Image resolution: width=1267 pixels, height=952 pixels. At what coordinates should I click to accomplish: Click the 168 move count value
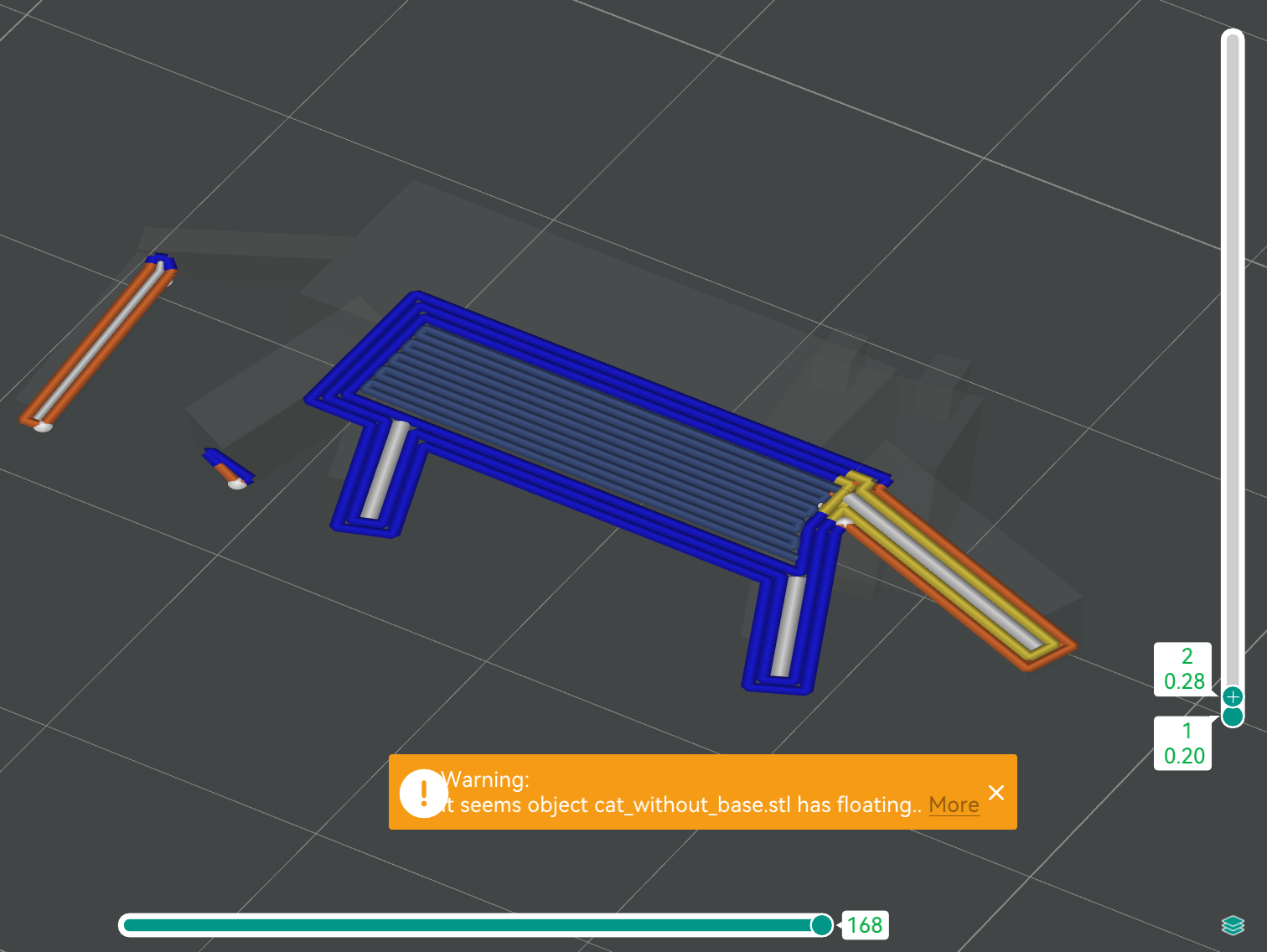(865, 925)
